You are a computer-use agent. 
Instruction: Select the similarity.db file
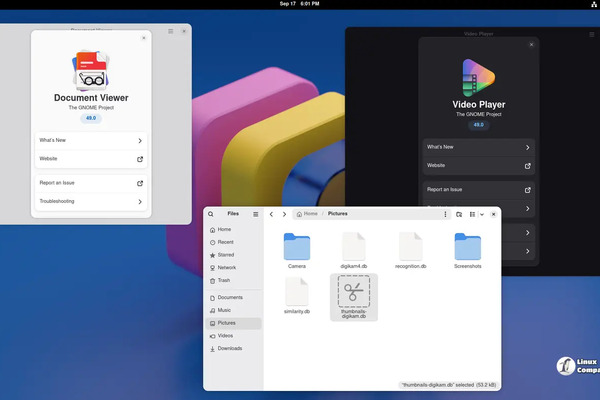click(x=297, y=296)
